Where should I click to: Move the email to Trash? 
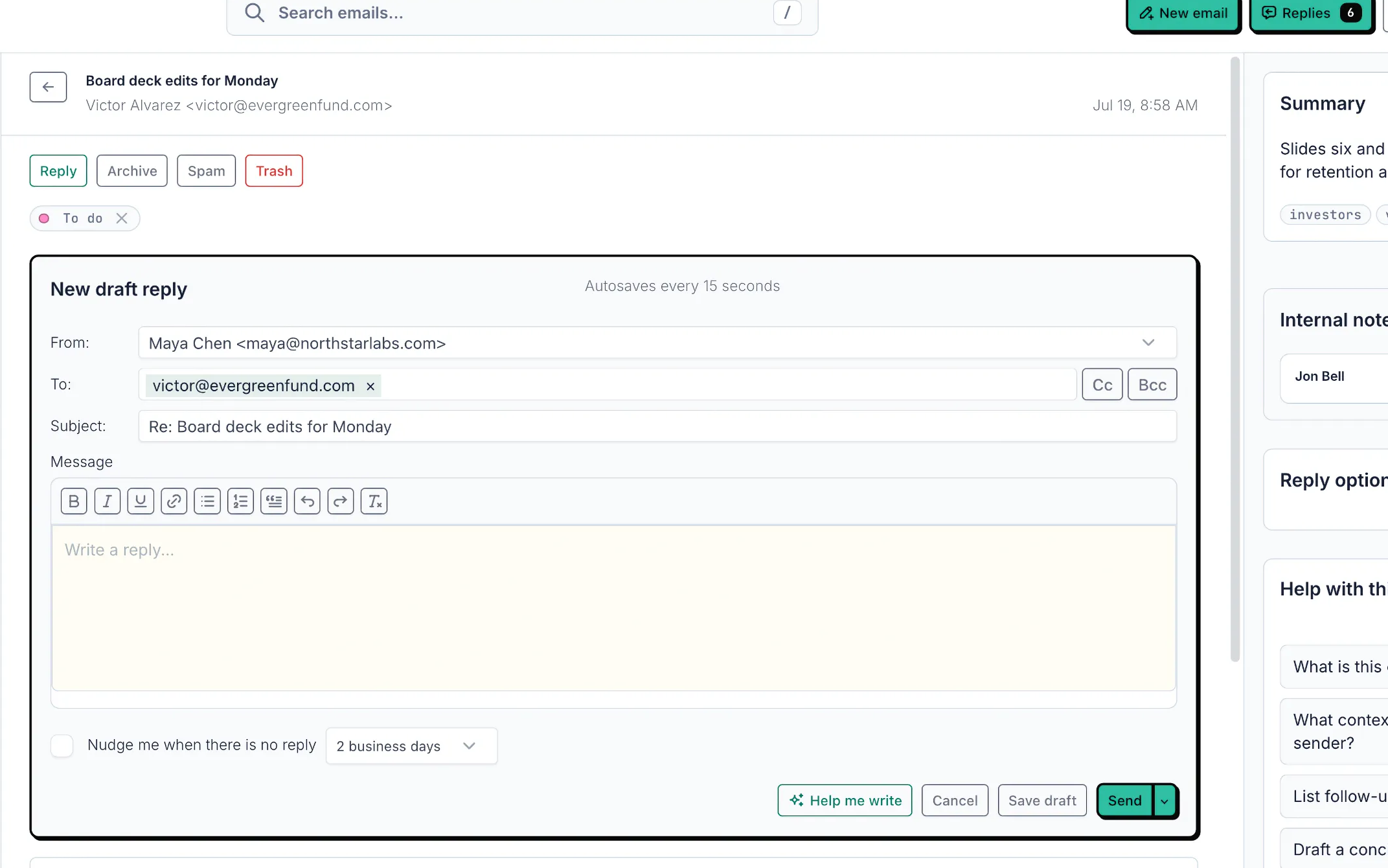click(274, 171)
